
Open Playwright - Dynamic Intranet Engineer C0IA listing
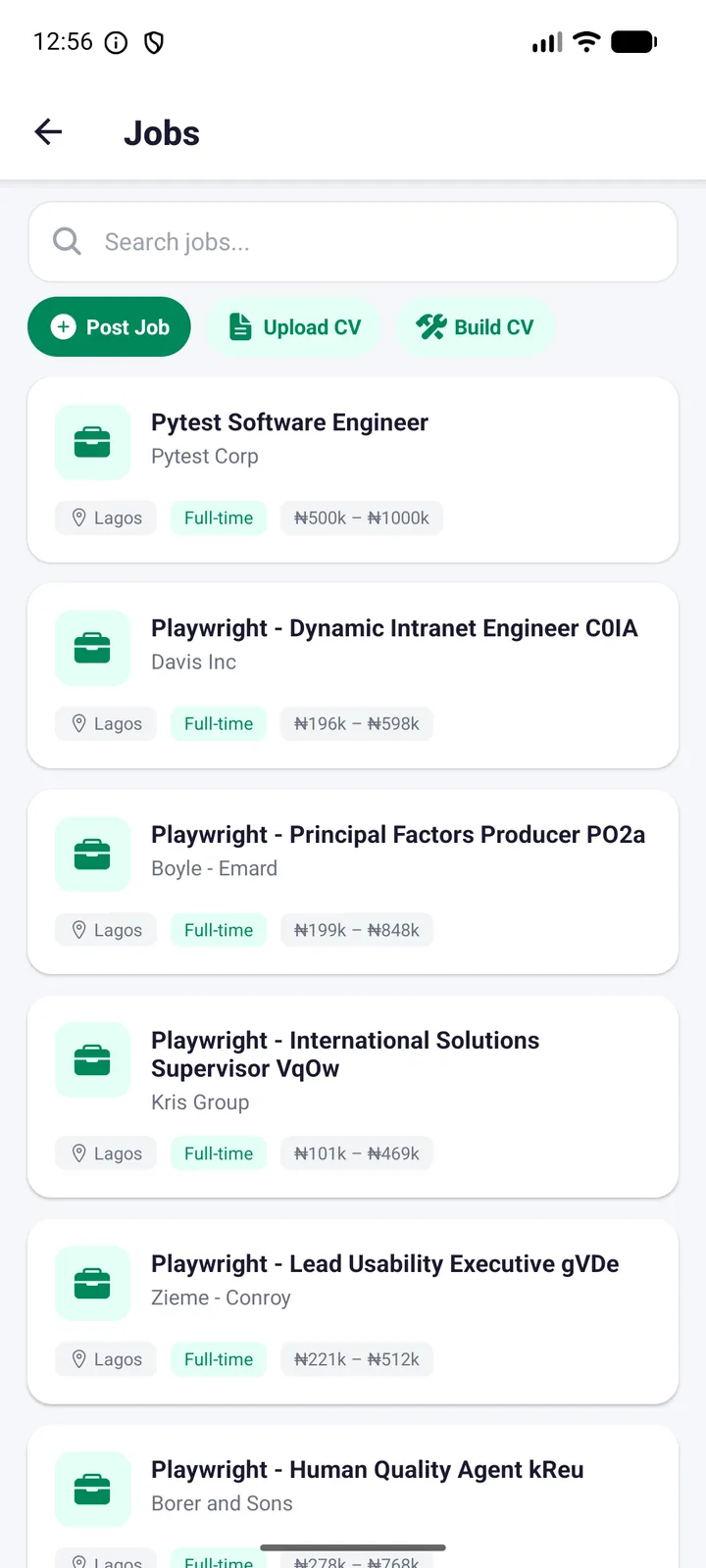click(x=353, y=675)
